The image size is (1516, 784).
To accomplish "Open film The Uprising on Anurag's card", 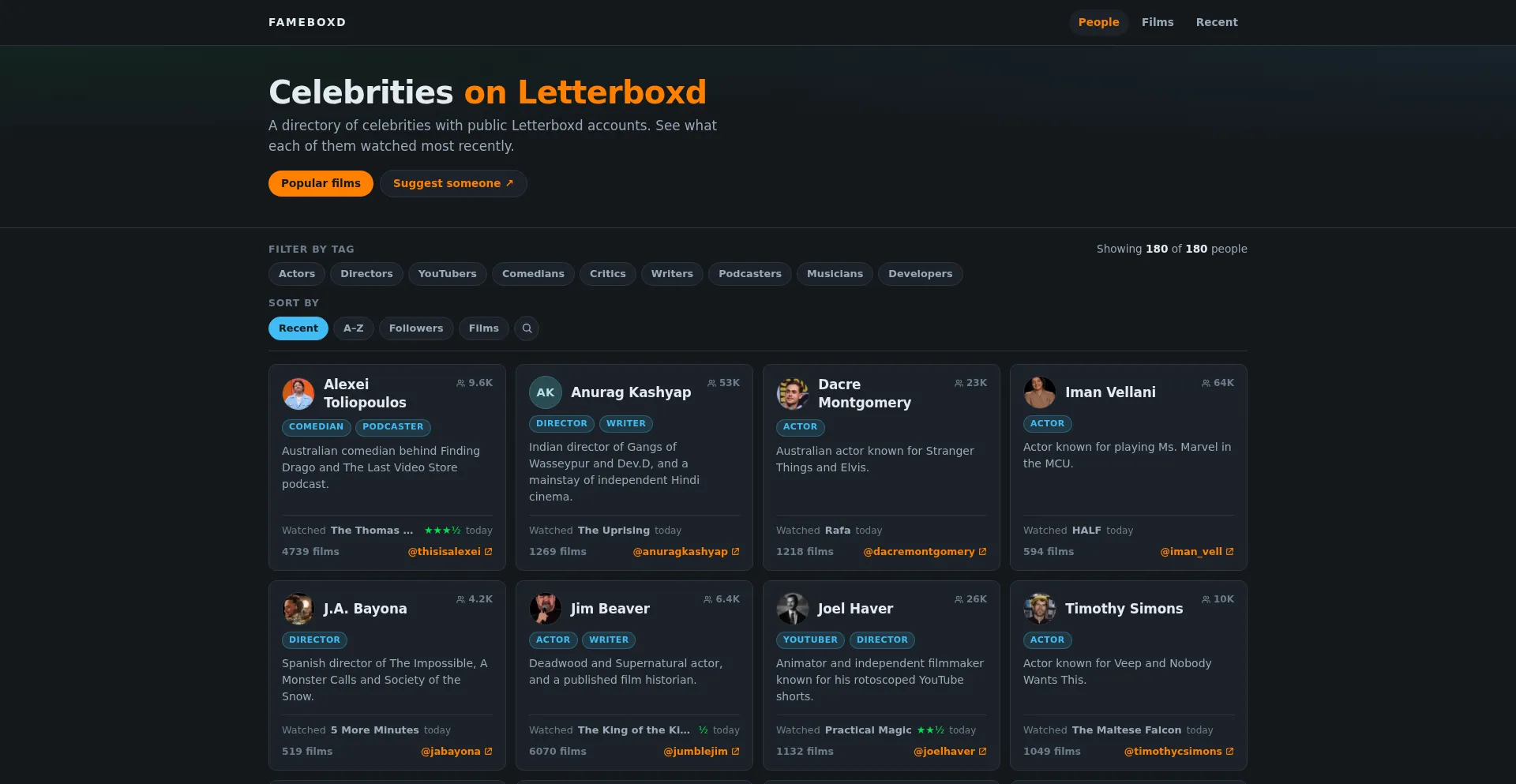I will click(x=614, y=531).
